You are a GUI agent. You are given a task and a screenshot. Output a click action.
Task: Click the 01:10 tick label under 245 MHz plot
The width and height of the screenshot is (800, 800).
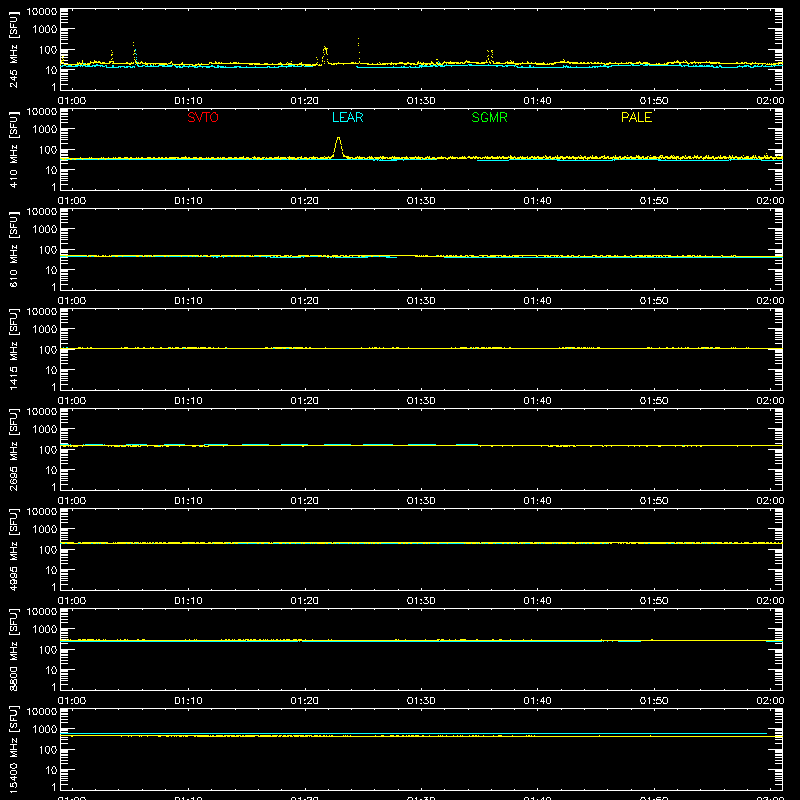188,101
